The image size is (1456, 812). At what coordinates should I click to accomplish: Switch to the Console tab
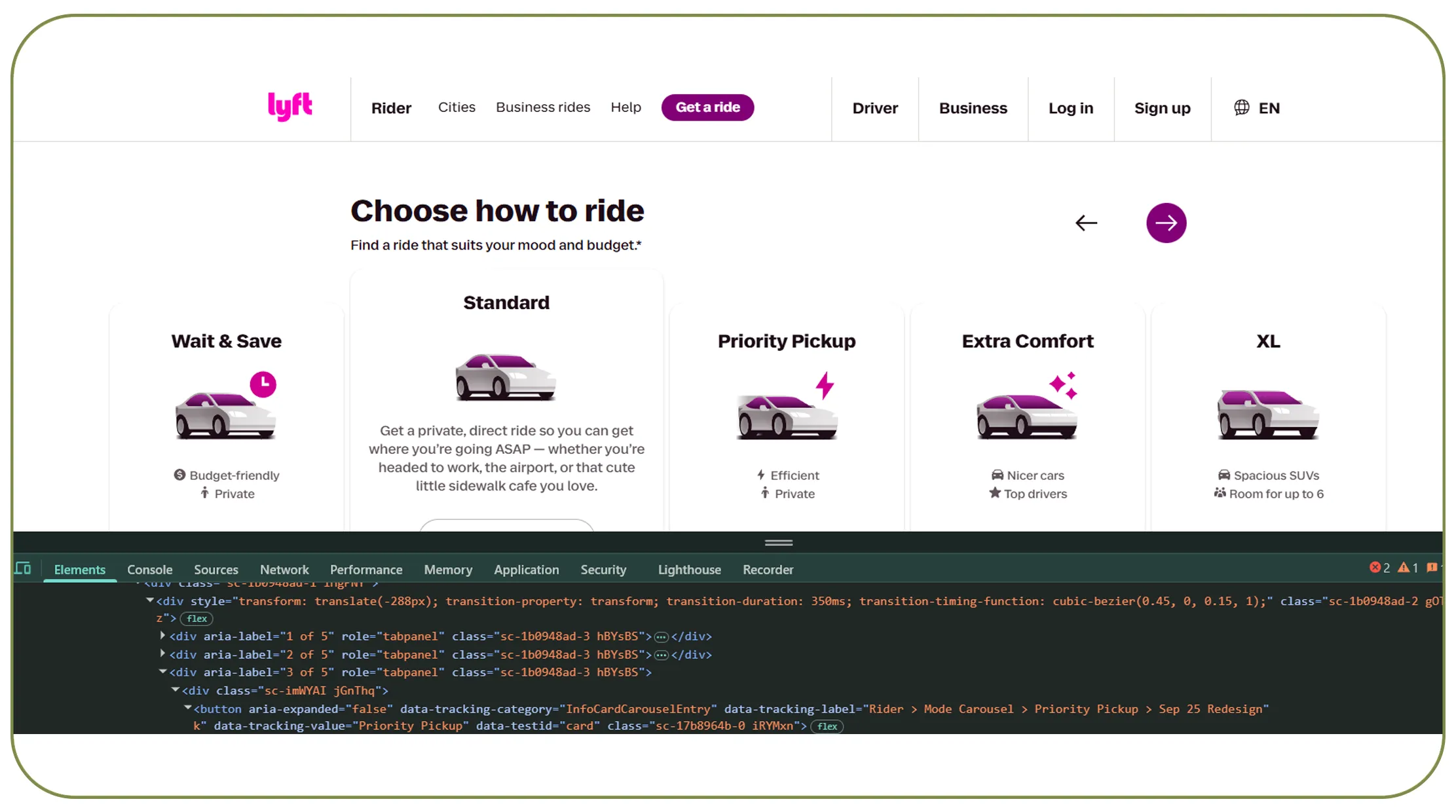150,570
